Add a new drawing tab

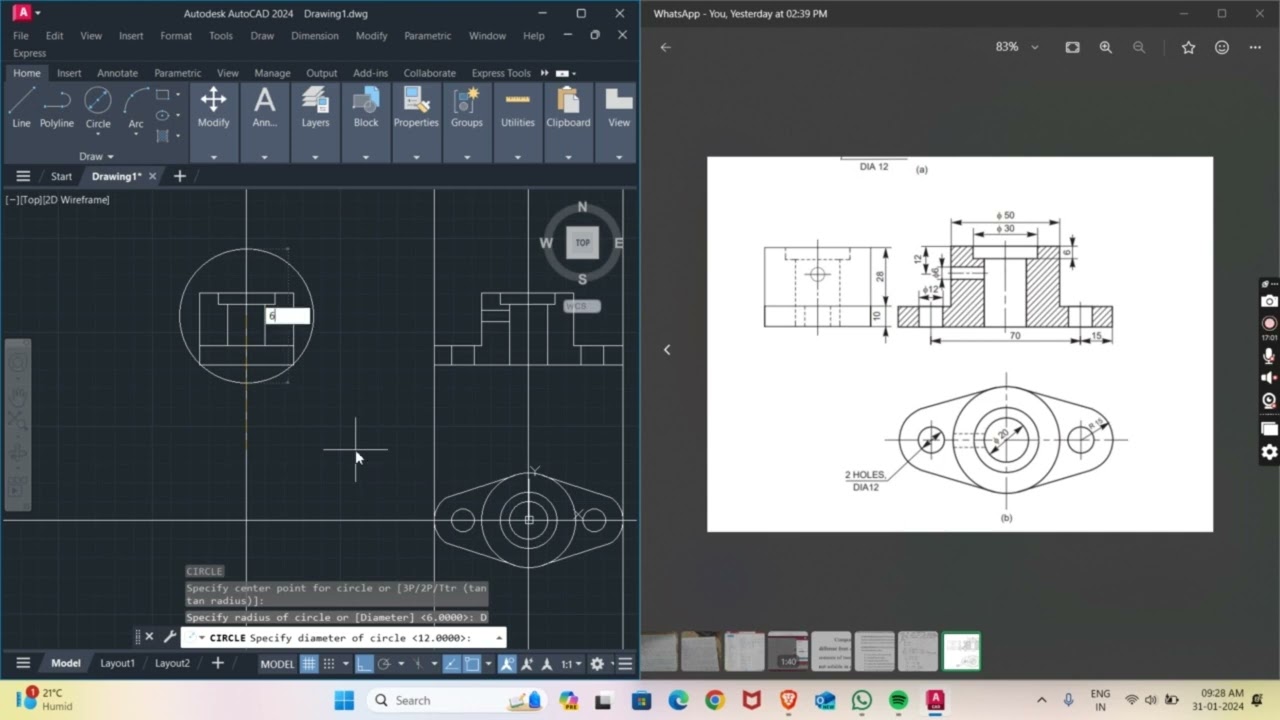pyautogui.click(x=180, y=176)
